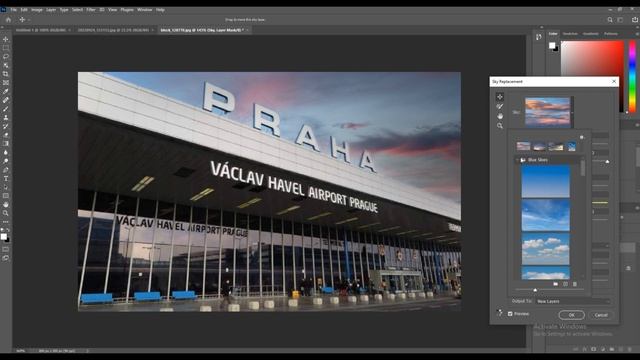Open the Layer menu
Image resolution: width=640 pixels, height=360 pixels.
pos(51,10)
